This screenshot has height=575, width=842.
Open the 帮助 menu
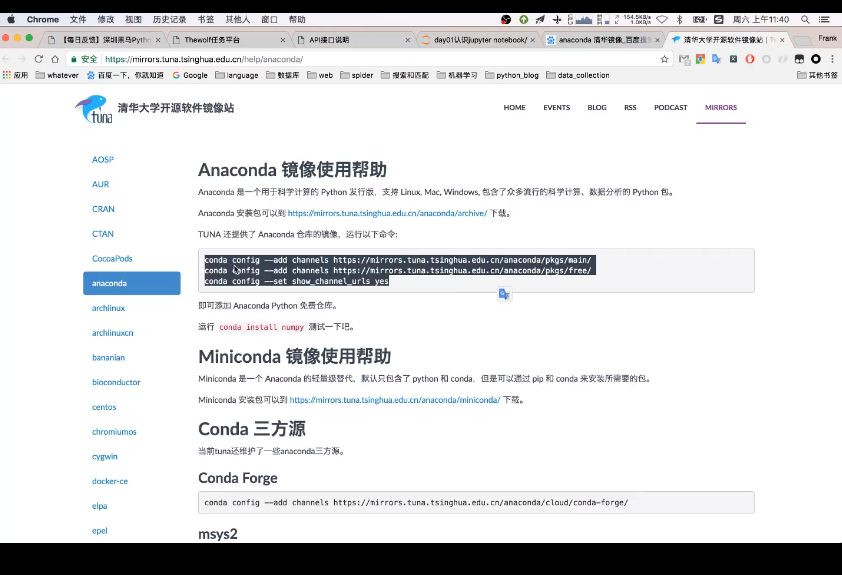[x=297, y=19]
